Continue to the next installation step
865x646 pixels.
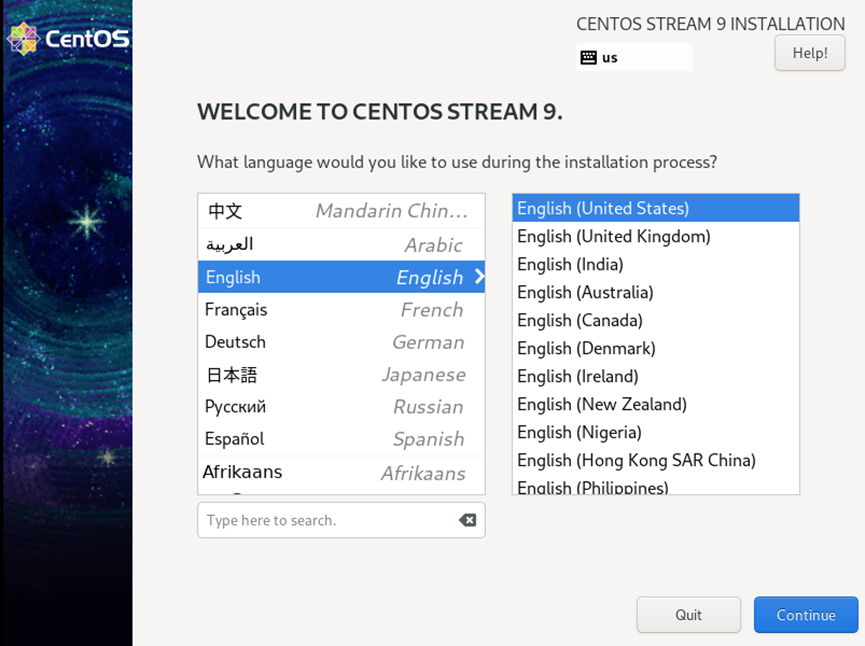[x=806, y=615]
